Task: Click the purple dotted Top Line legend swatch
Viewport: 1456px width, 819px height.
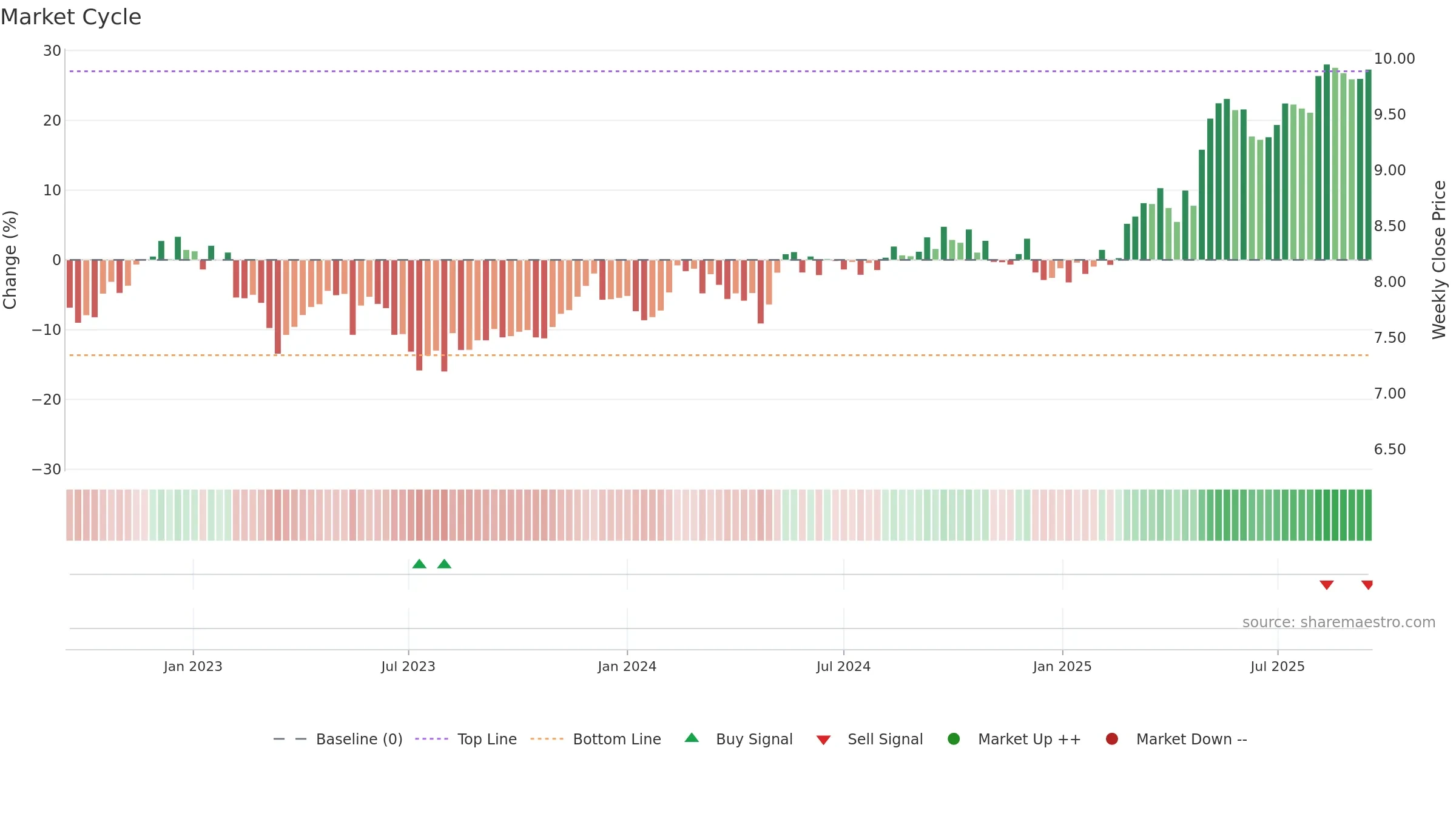Action: [431, 739]
